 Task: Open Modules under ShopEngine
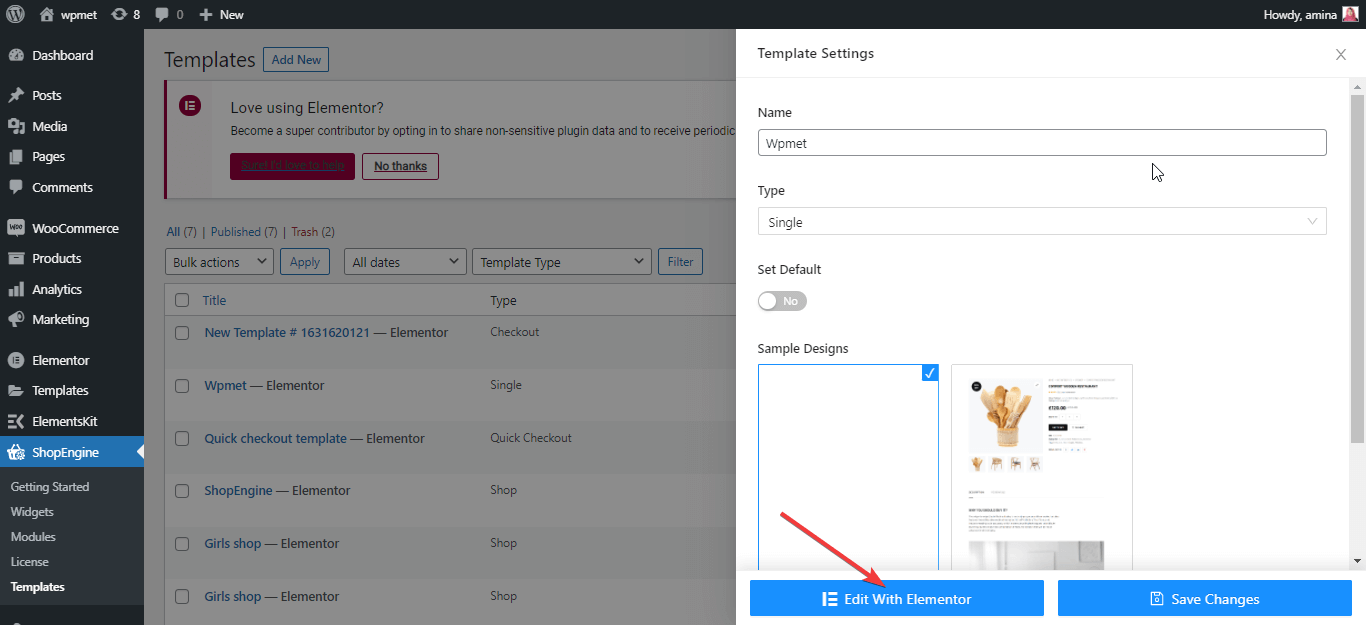coord(33,537)
